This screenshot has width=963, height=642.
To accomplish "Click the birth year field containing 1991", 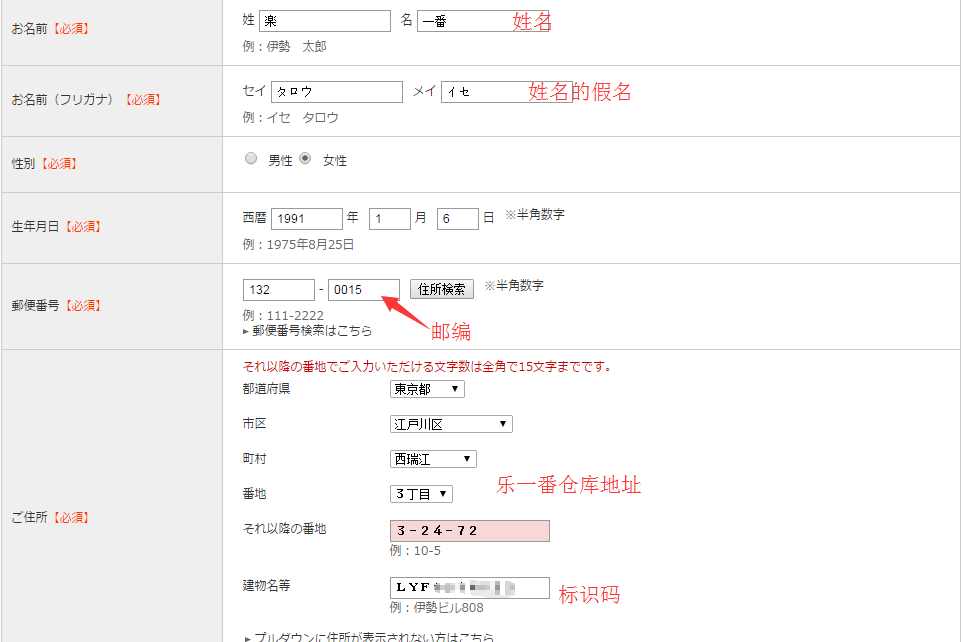I will (306, 219).
